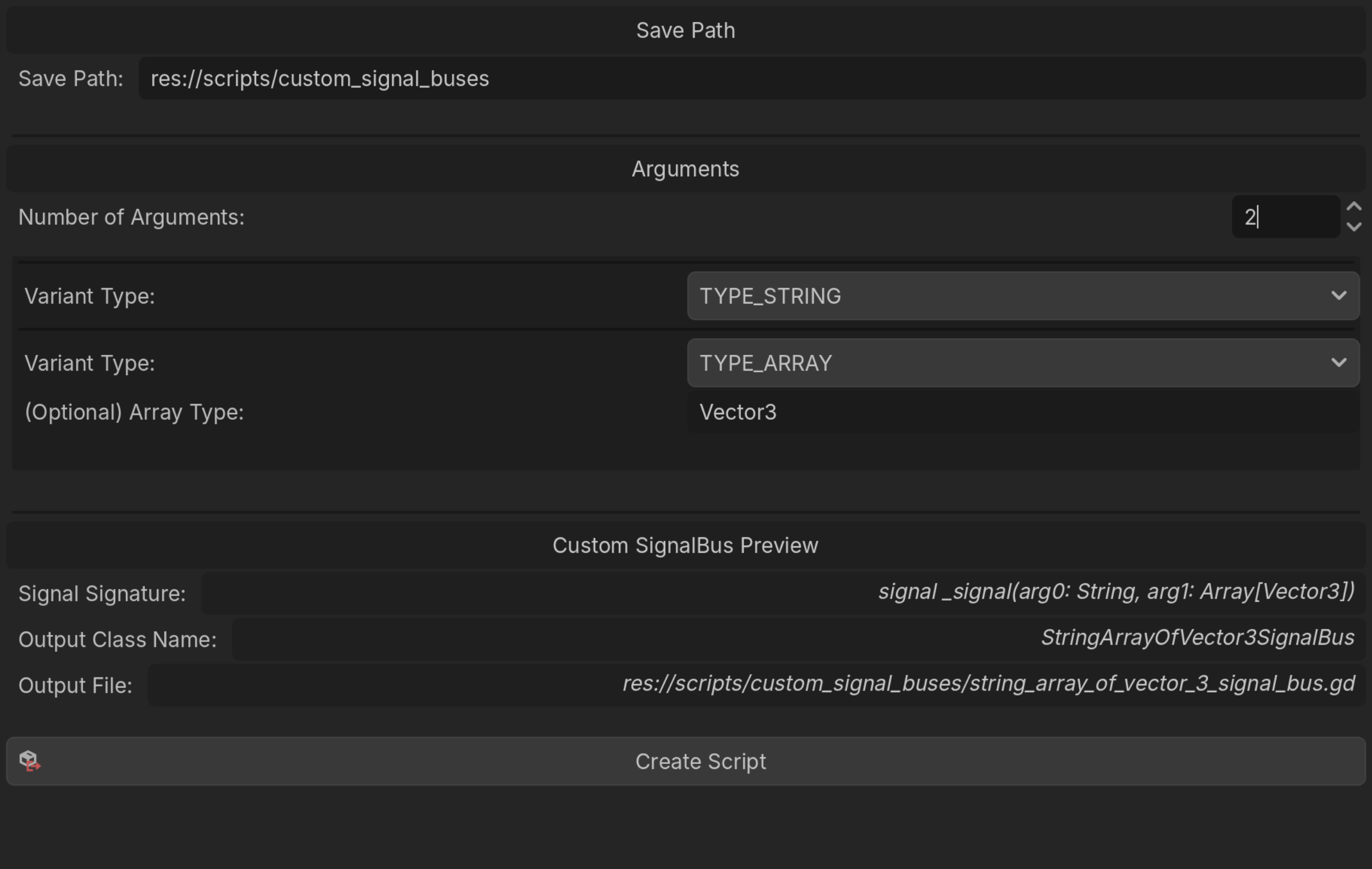
Task: Click the Output File path preview field
Action: (757, 684)
